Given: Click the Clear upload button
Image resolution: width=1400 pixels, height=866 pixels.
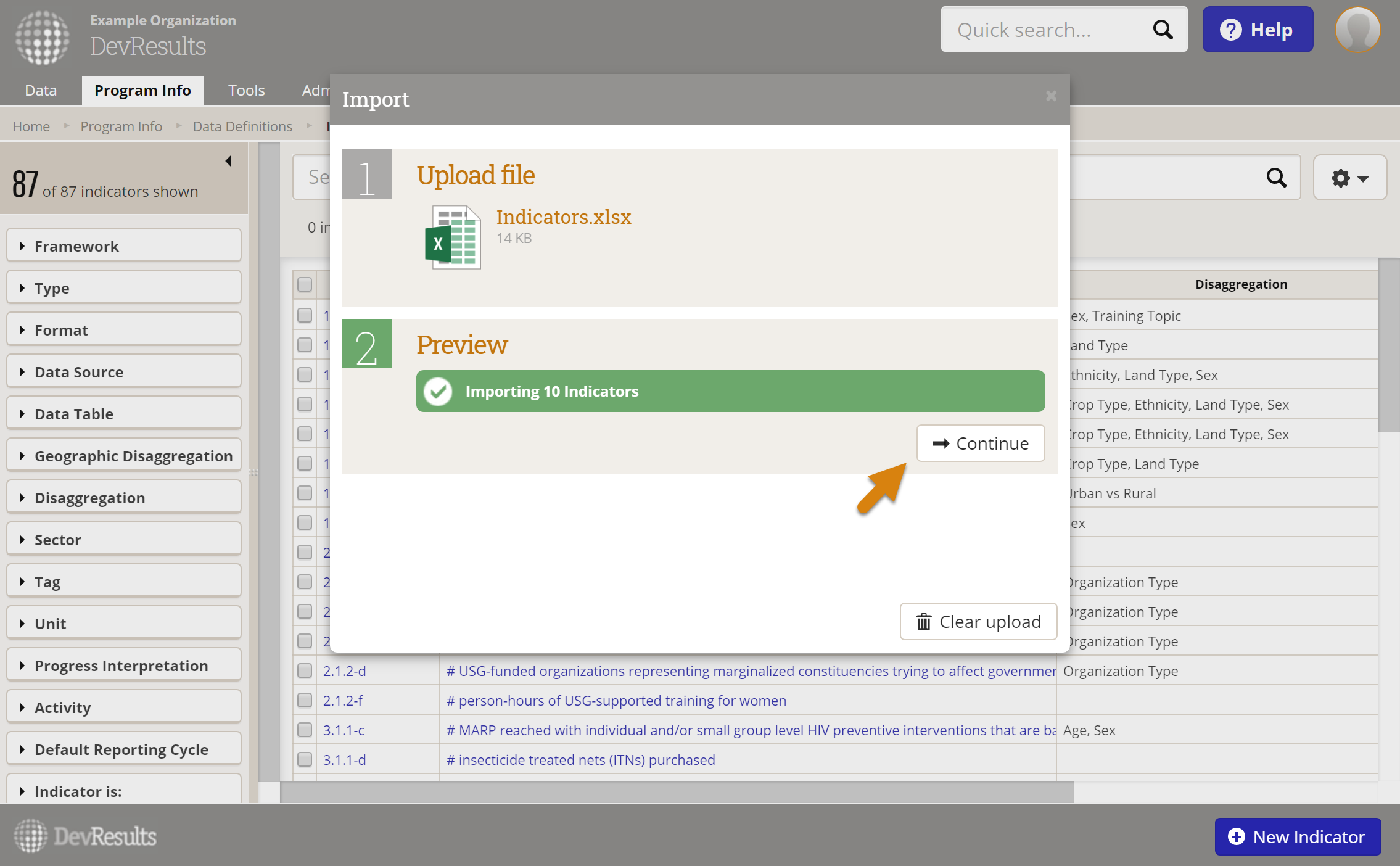Looking at the screenshot, I should click(x=978, y=622).
